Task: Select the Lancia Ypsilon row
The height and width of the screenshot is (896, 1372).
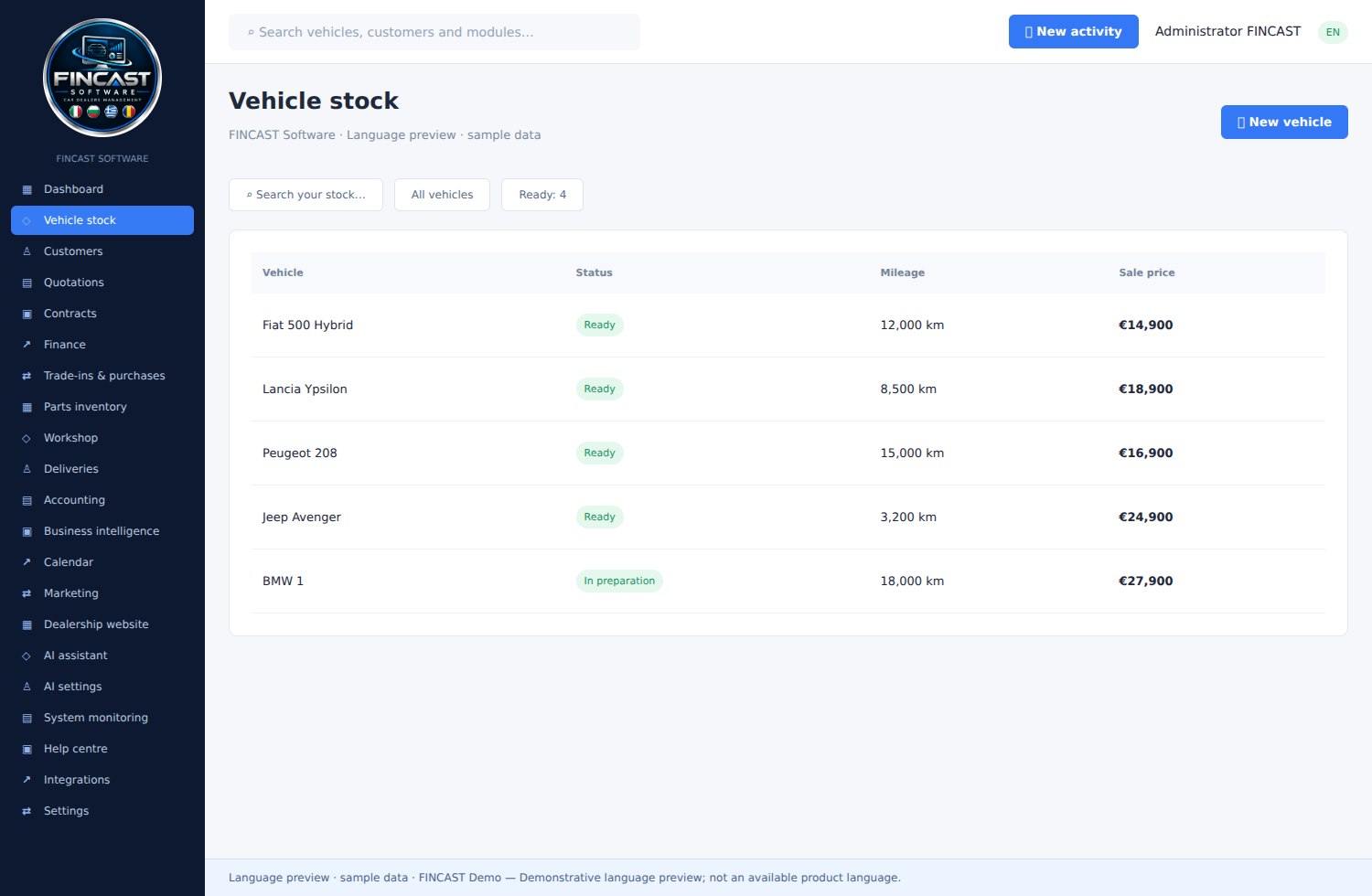Action: (788, 389)
